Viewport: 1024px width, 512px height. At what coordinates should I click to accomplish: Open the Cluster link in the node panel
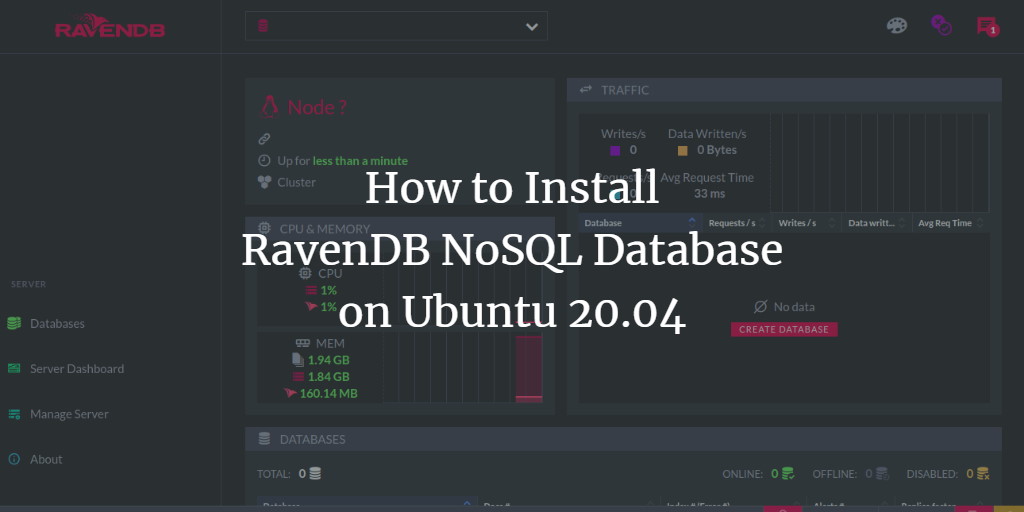point(296,182)
